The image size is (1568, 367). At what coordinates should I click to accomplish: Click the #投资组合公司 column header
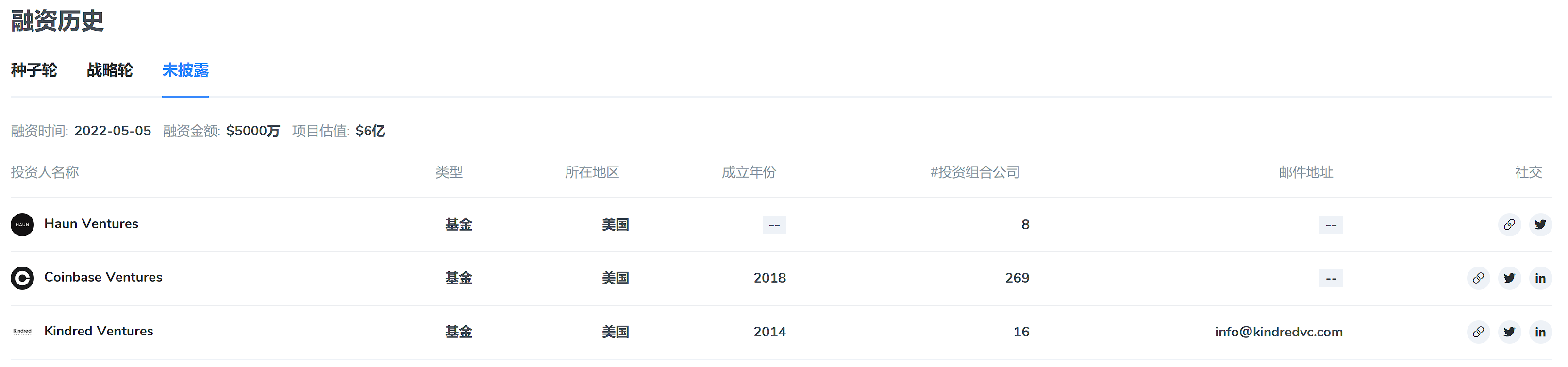(x=974, y=172)
